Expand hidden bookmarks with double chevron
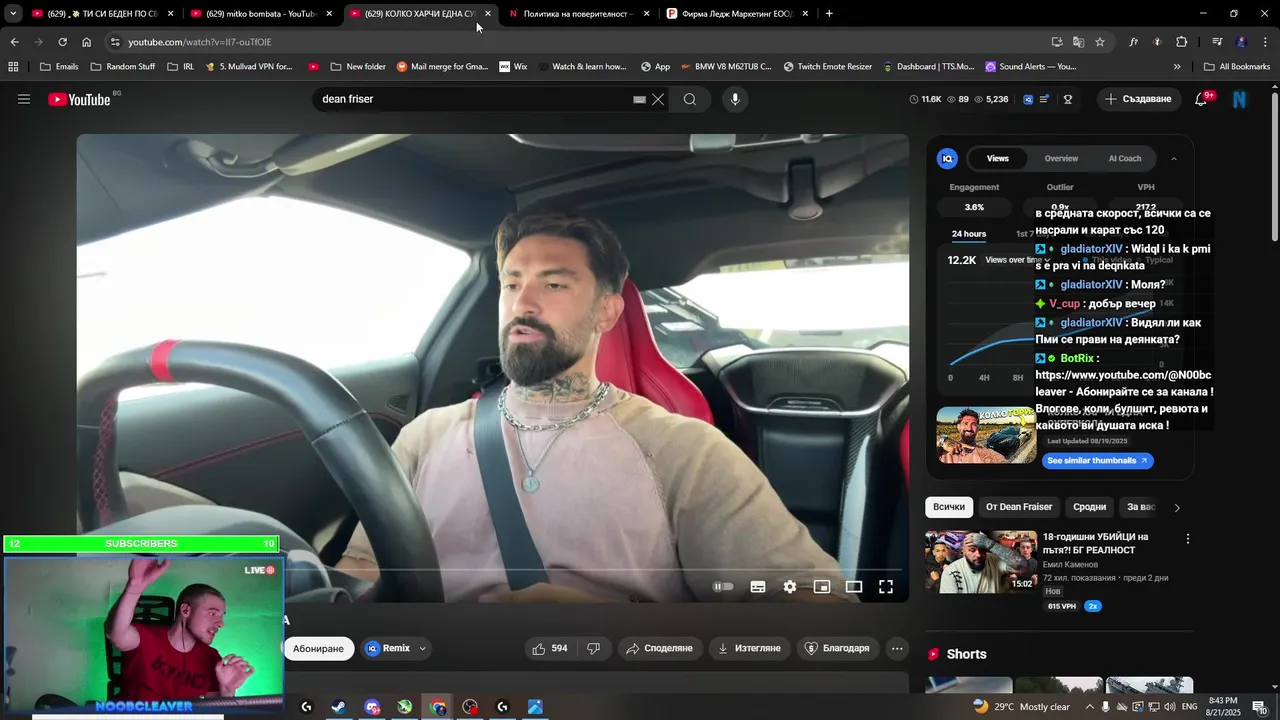Screen dimensions: 1280x720 click(x=1177, y=67)
